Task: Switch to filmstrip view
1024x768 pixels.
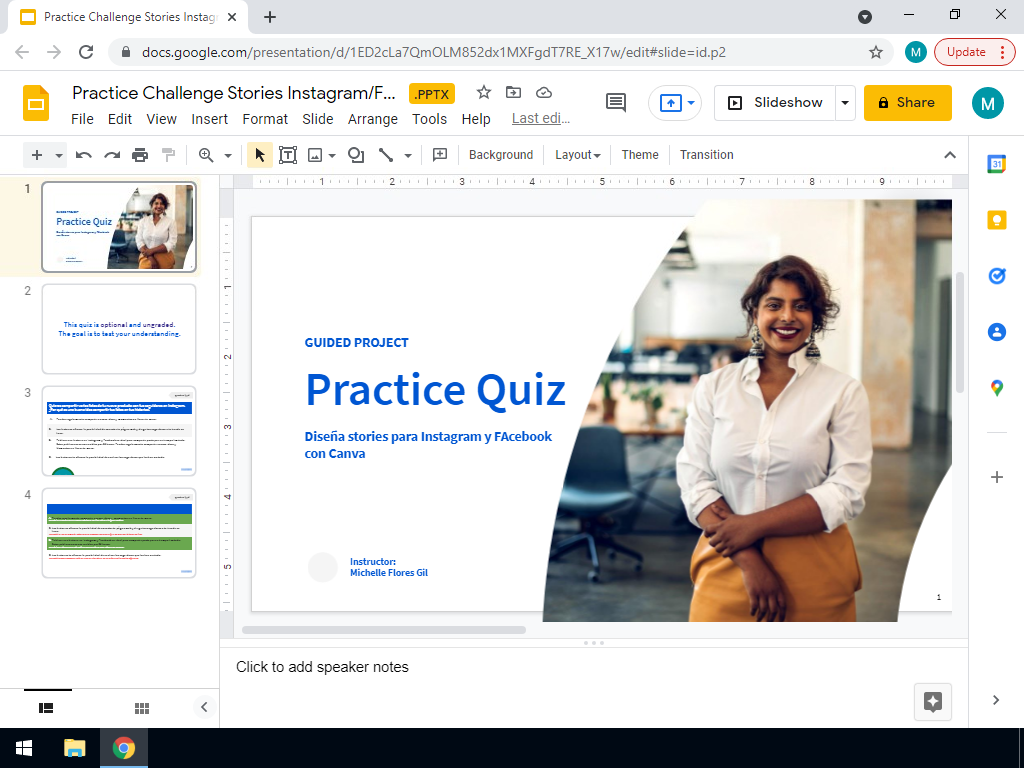Action: (x=46, y=708)
